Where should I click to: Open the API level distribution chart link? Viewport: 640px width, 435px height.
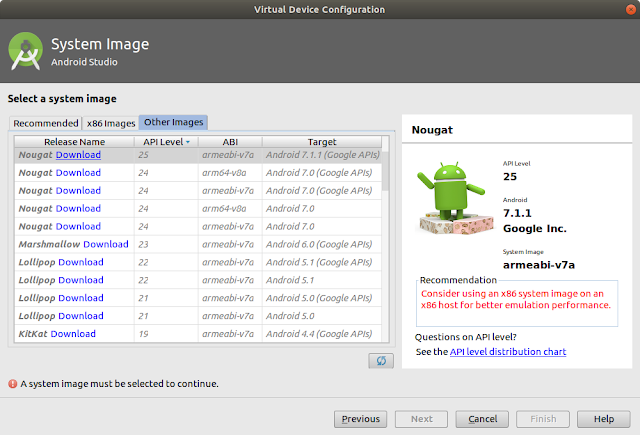click(508, 352)
